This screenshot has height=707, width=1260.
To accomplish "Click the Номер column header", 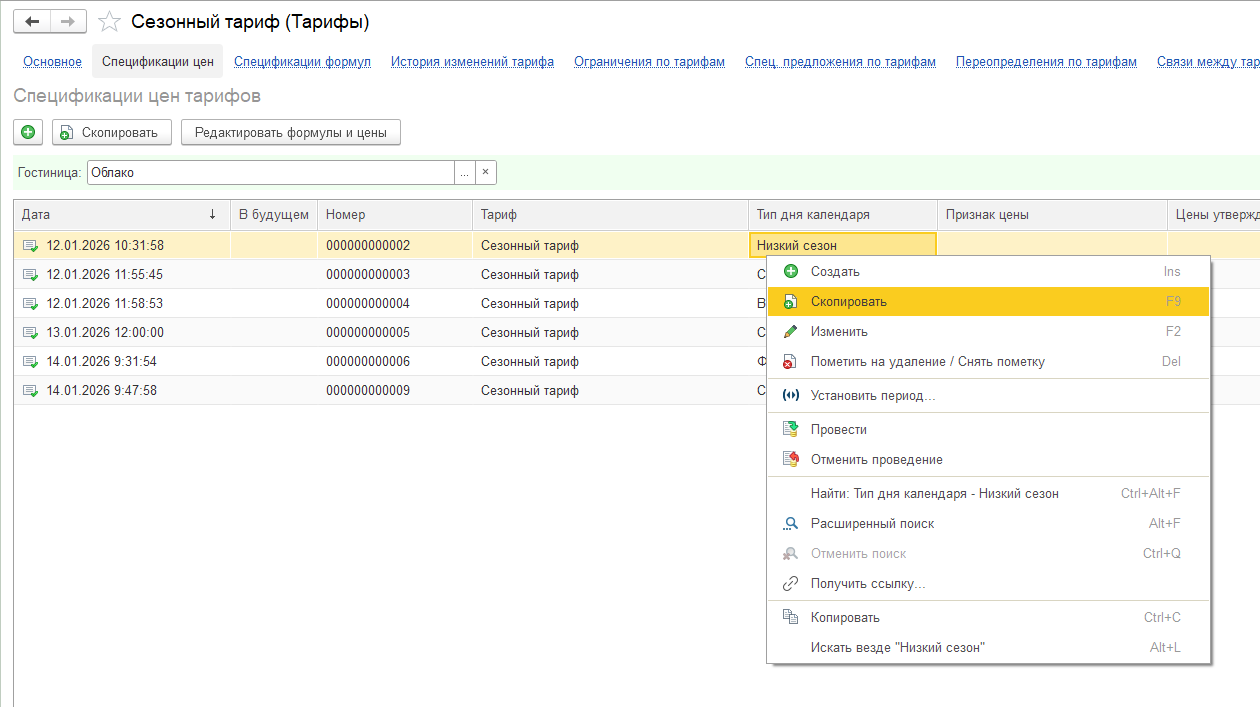I will coord(395,215).
